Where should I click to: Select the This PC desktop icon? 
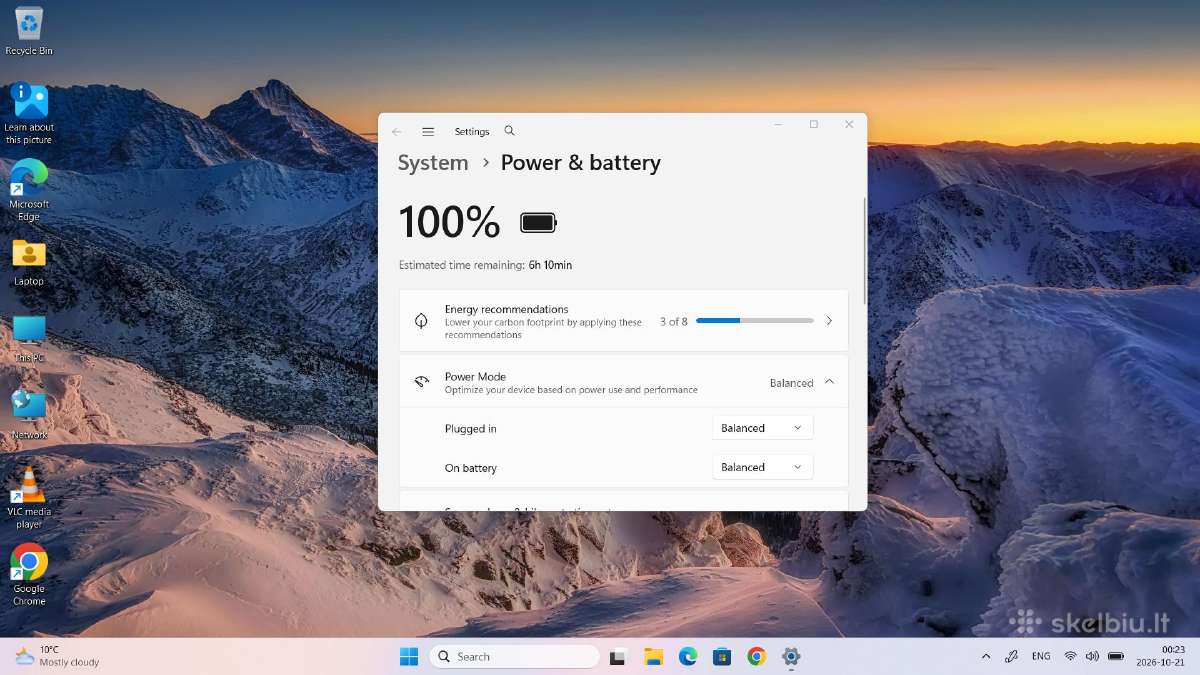(29, 339)
